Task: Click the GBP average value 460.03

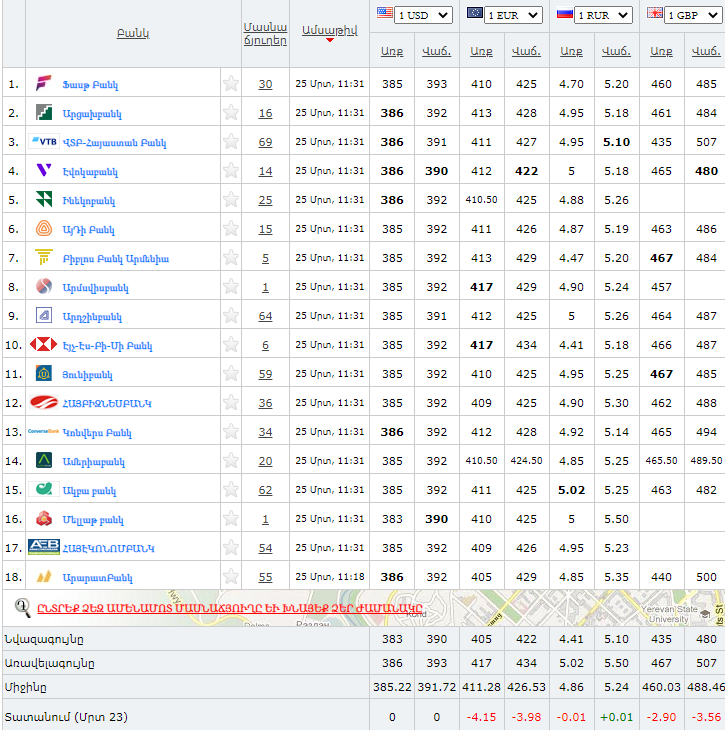Action: (661, 687)
